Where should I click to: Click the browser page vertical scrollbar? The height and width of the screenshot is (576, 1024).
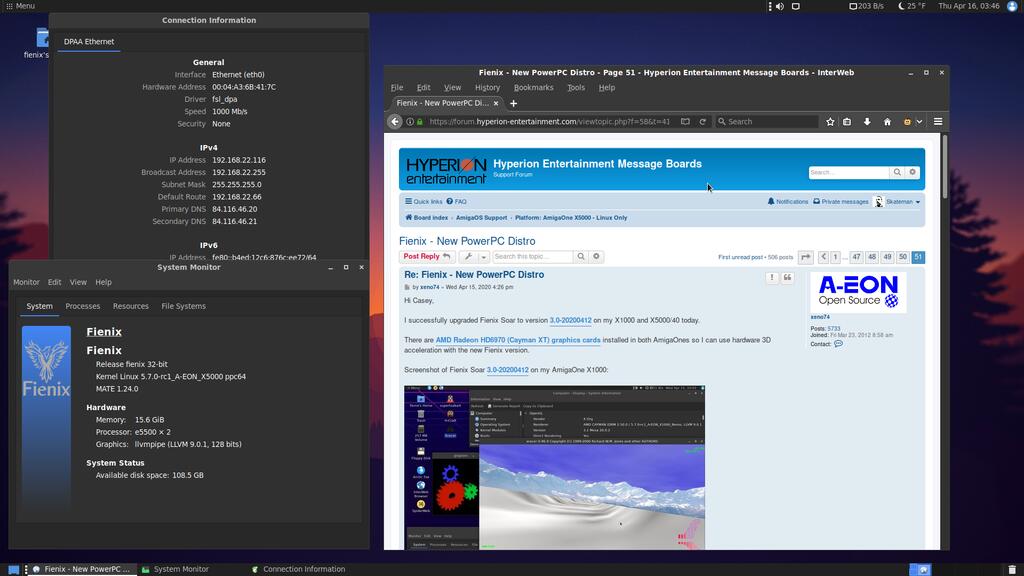(944, 167)
